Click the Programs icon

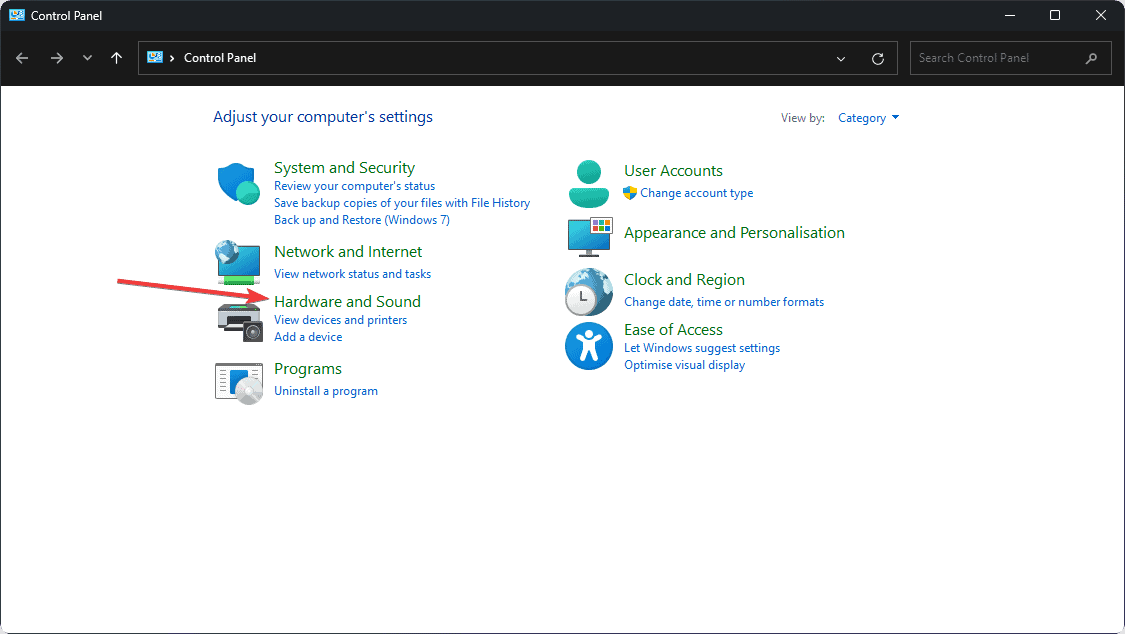[x=238, y=382]
